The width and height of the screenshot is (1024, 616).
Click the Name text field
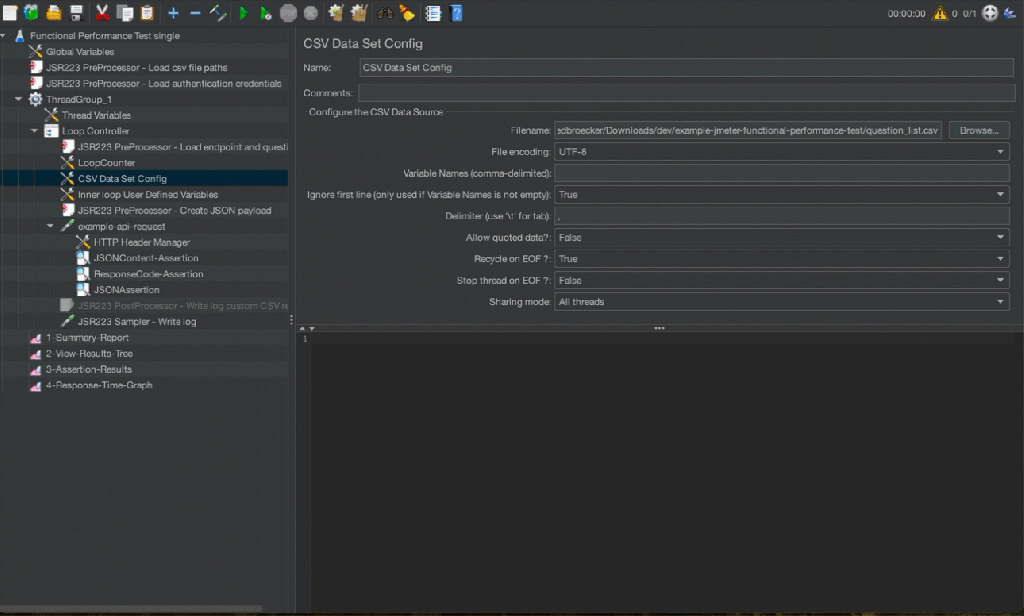coord(684,68)
